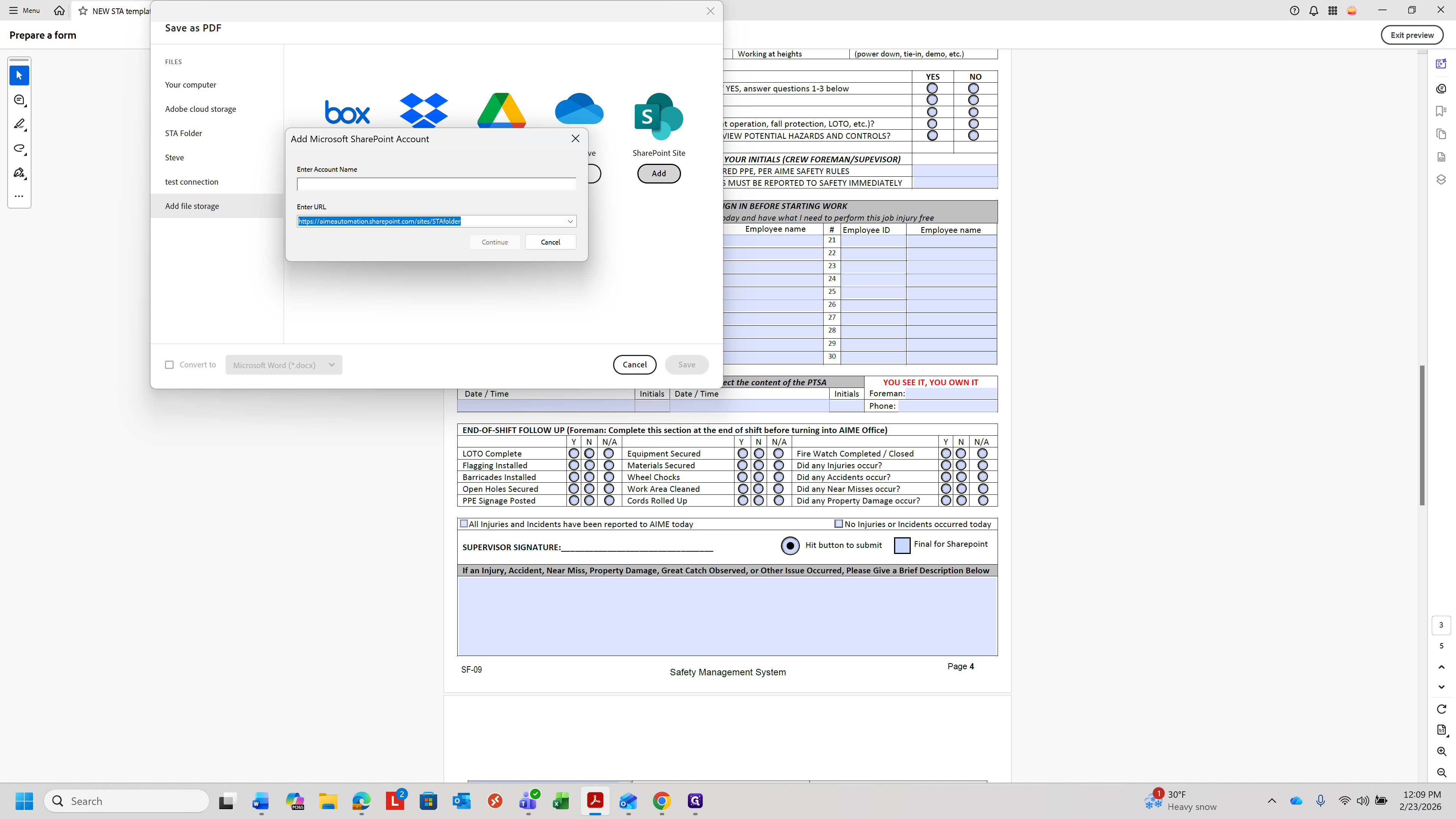Open bookmarks panel in right sidebar
The image size is (1456, 819).
tap(1441, 111)
